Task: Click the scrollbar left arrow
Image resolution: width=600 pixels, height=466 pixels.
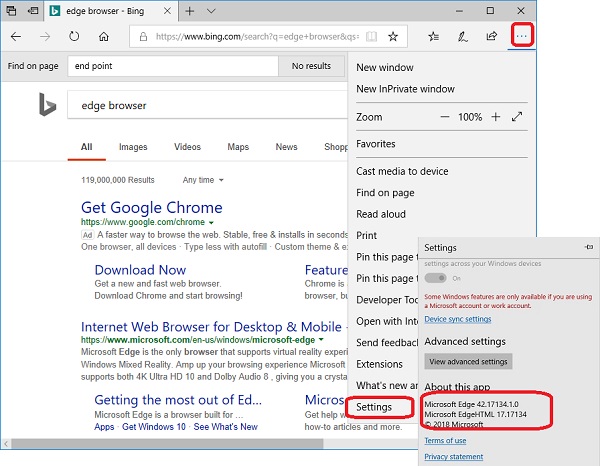Action: tap(6, 444)
